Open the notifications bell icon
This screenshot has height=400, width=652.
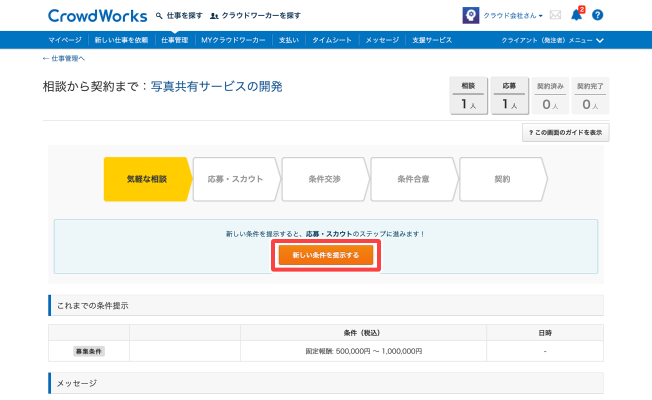coord(576,16)
